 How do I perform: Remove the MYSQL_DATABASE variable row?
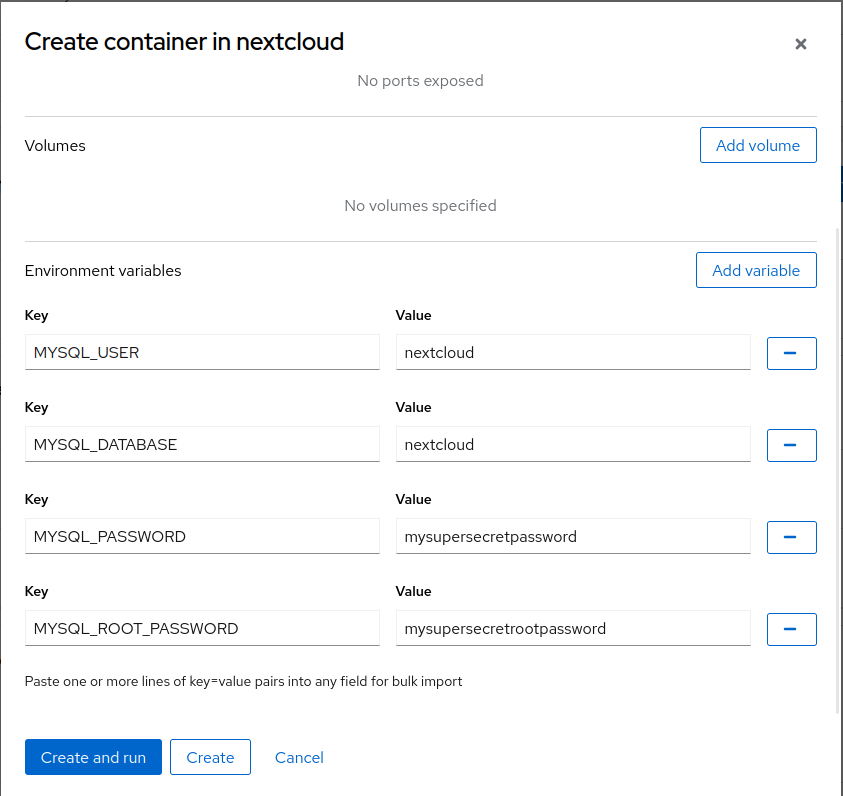click(791, 445)
